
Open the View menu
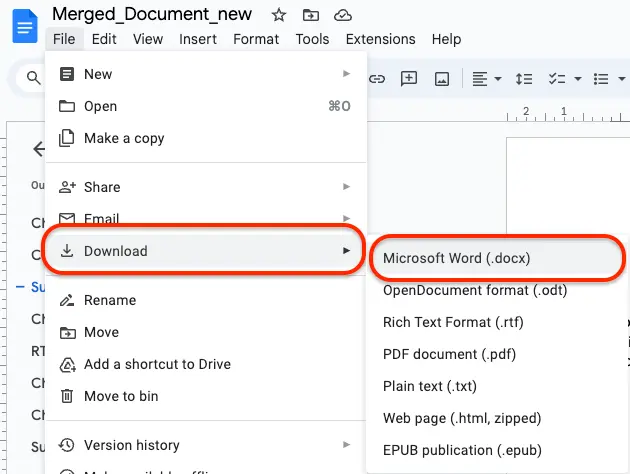tap(148, 39)
